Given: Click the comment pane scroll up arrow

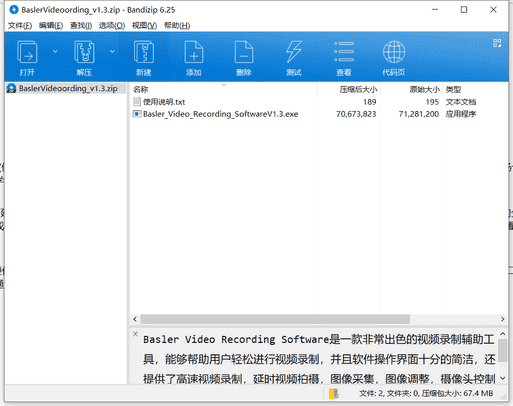Looking at the screenshot, I should point(503,334).
